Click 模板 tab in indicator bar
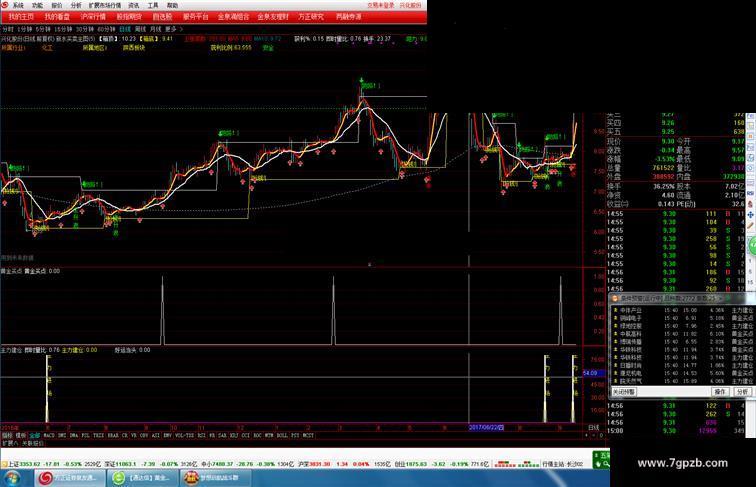Screen dimensions: 756x487 pos(21,435)
